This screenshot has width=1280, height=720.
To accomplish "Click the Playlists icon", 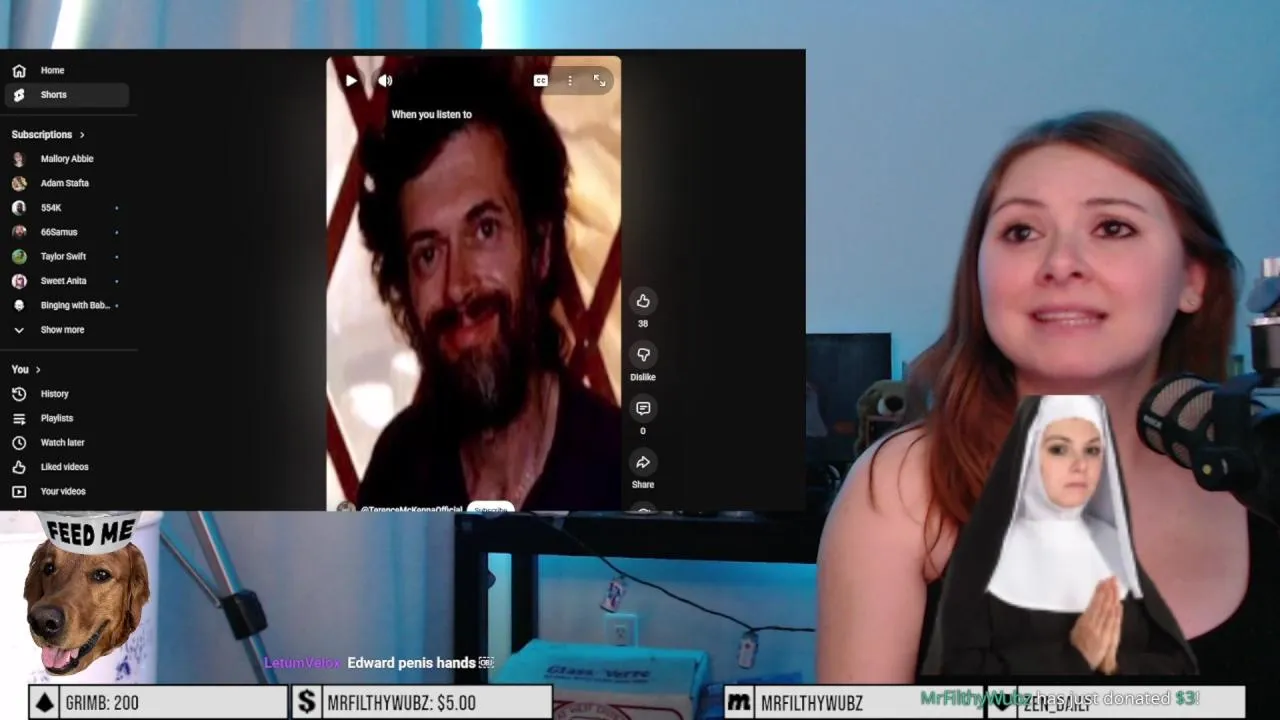I will click(x=19, y=419).
